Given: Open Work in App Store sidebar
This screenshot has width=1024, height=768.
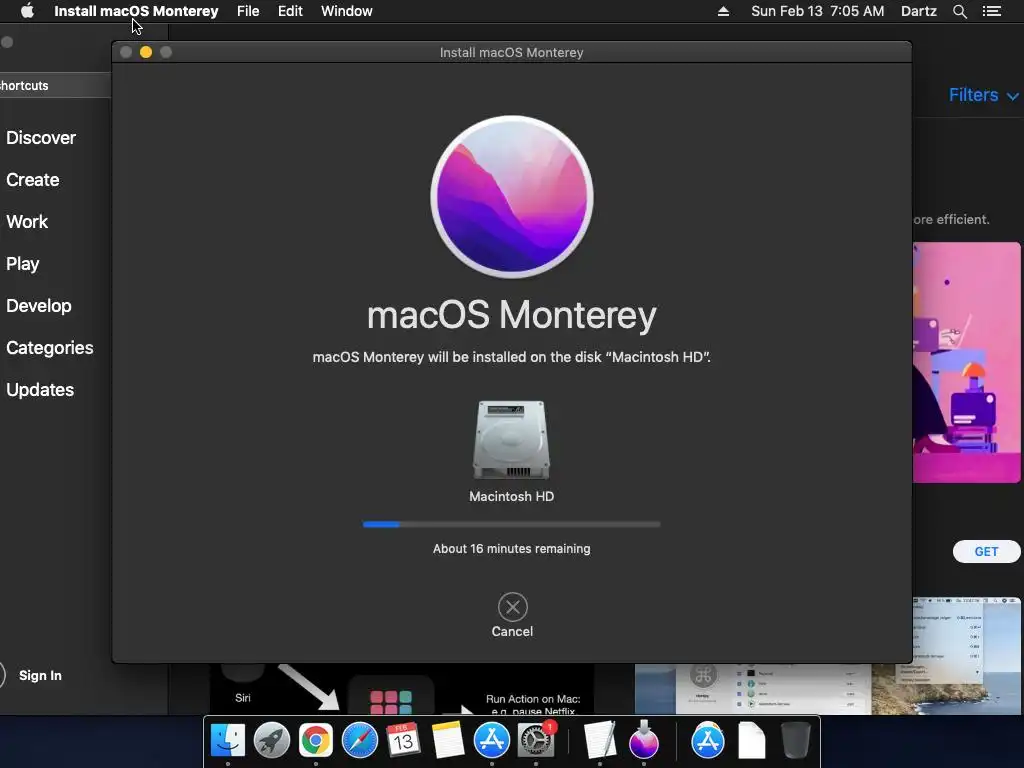Looking at the screenshot, I should click(x=27, y=221).
